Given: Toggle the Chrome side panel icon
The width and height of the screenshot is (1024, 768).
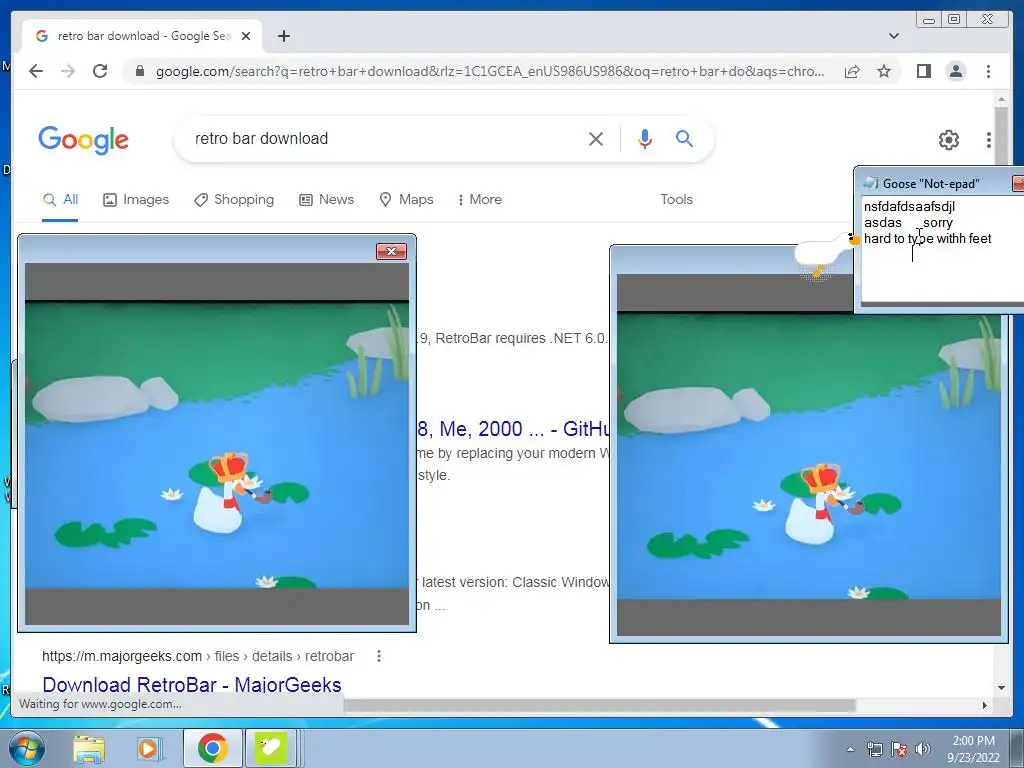Looking at the screenshot, I should (923, 71).
